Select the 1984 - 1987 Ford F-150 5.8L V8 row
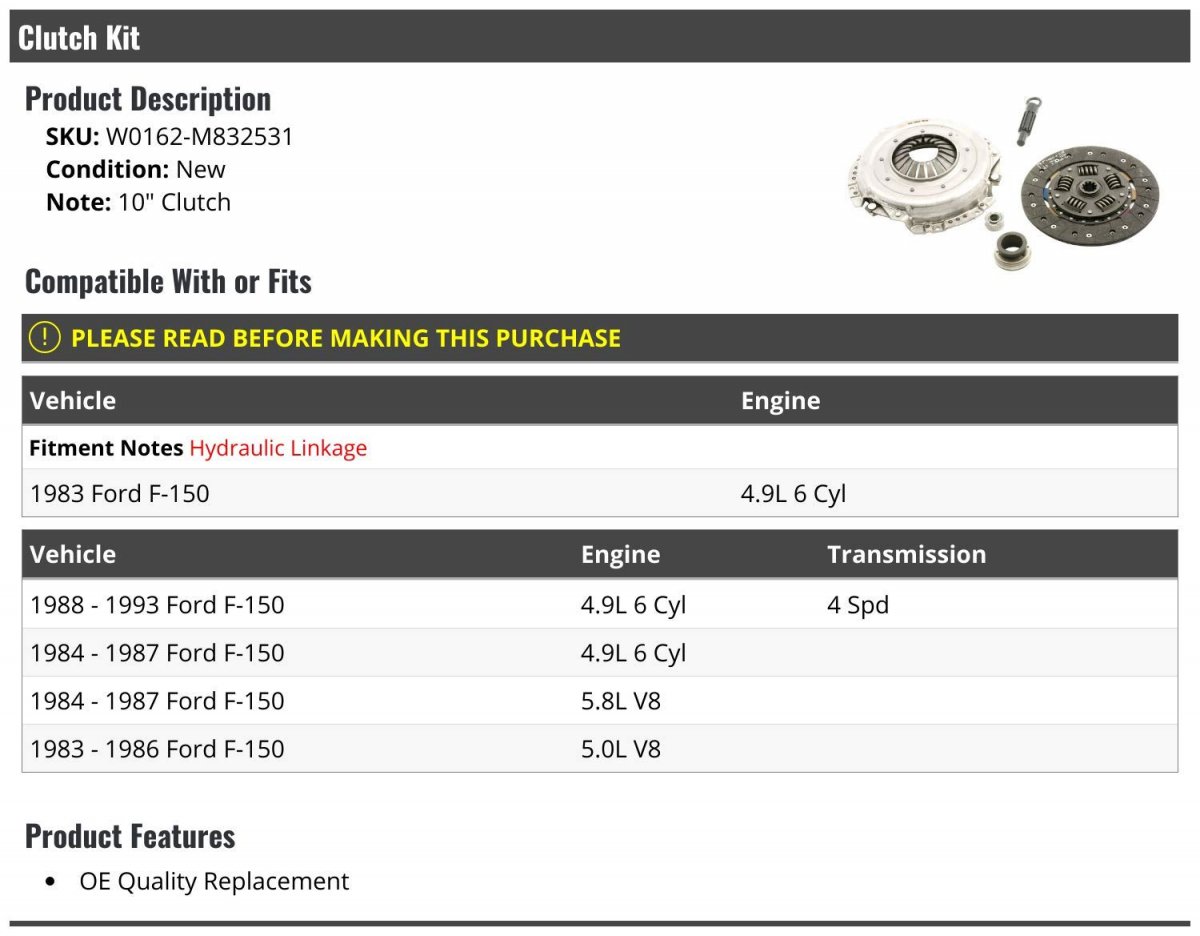Screen dimensions: 1200x936 tap(600, 701)
